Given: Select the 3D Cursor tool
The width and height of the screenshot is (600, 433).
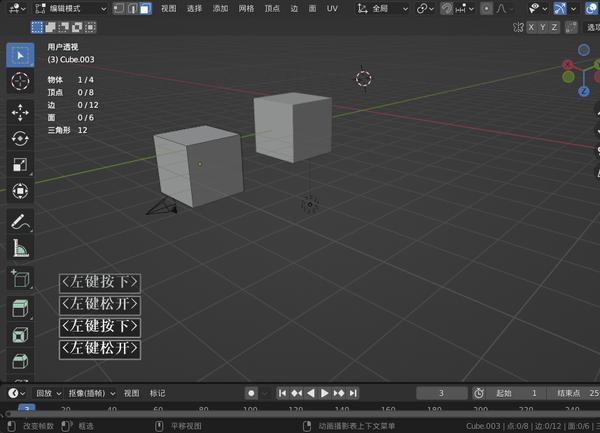Looking at the screenshot, I should pyautogui.click(x=20, y=81).
